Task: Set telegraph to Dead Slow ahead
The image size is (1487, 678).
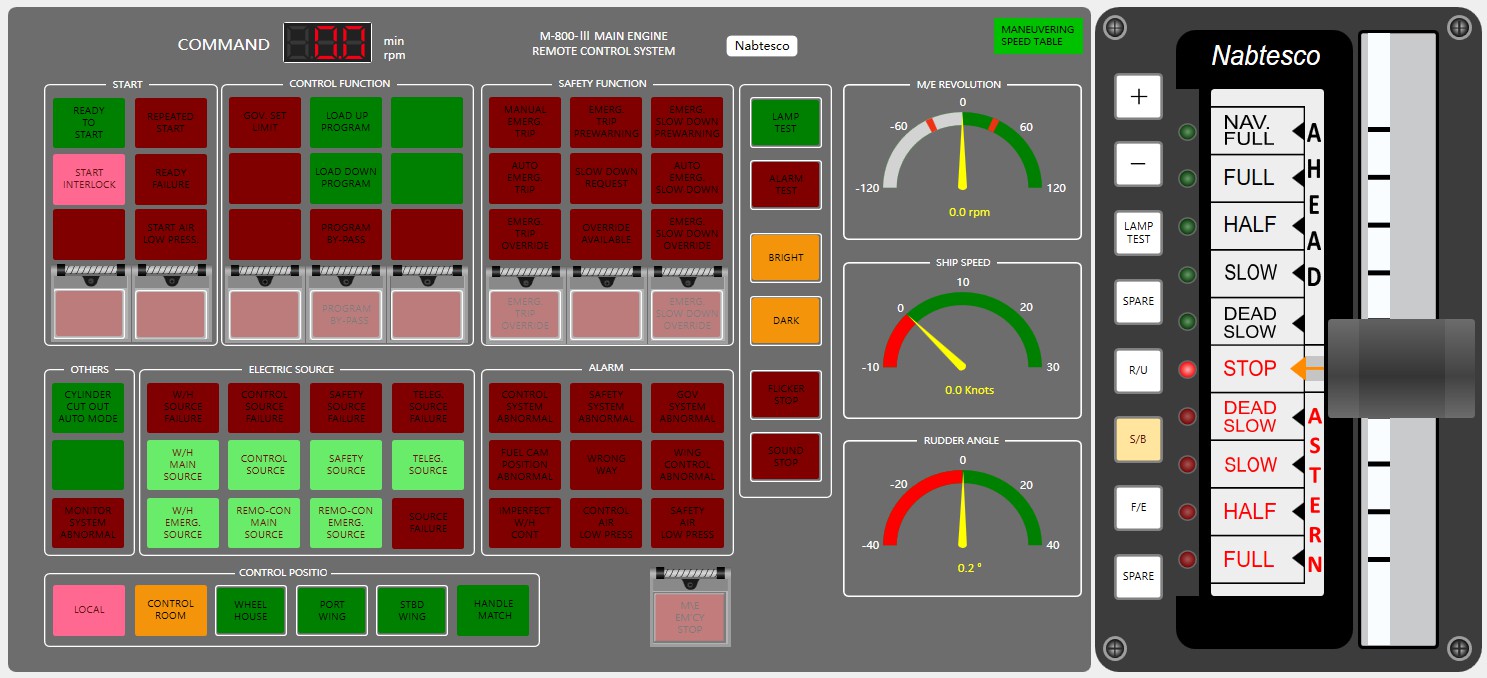Action: [1257, 321]
